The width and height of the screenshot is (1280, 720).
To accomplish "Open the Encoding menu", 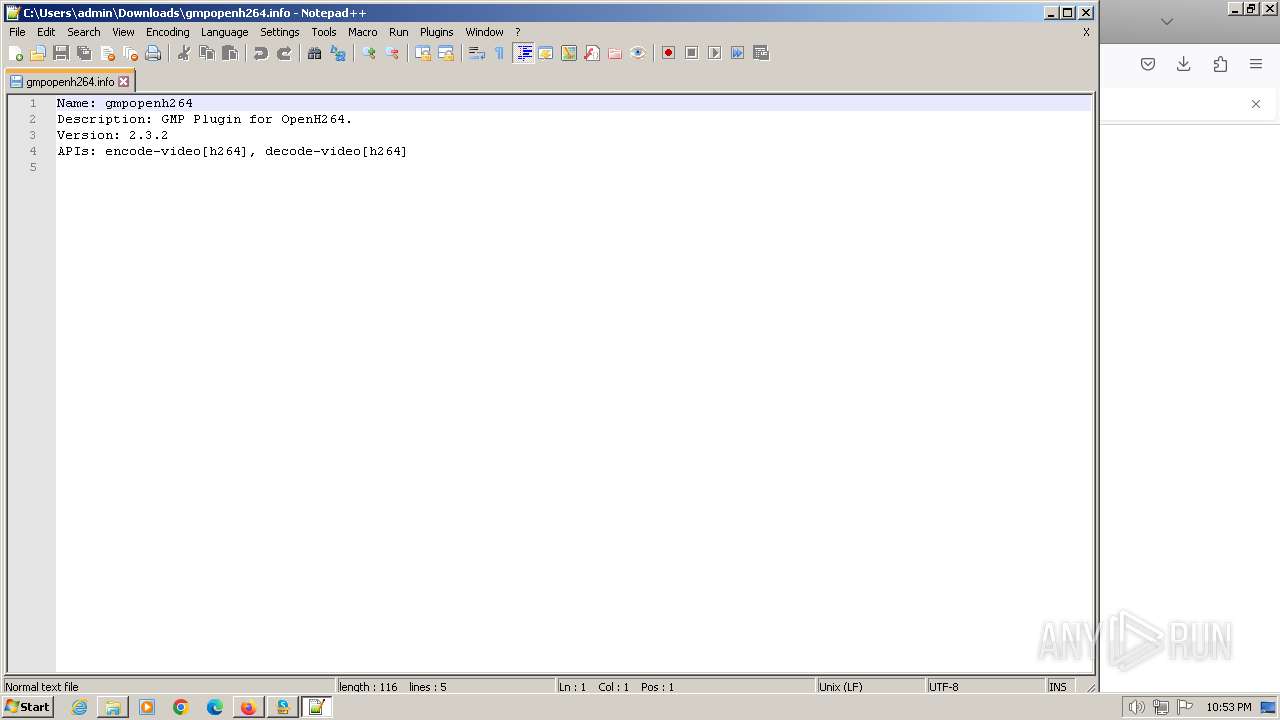I will [x=168, y=32].
